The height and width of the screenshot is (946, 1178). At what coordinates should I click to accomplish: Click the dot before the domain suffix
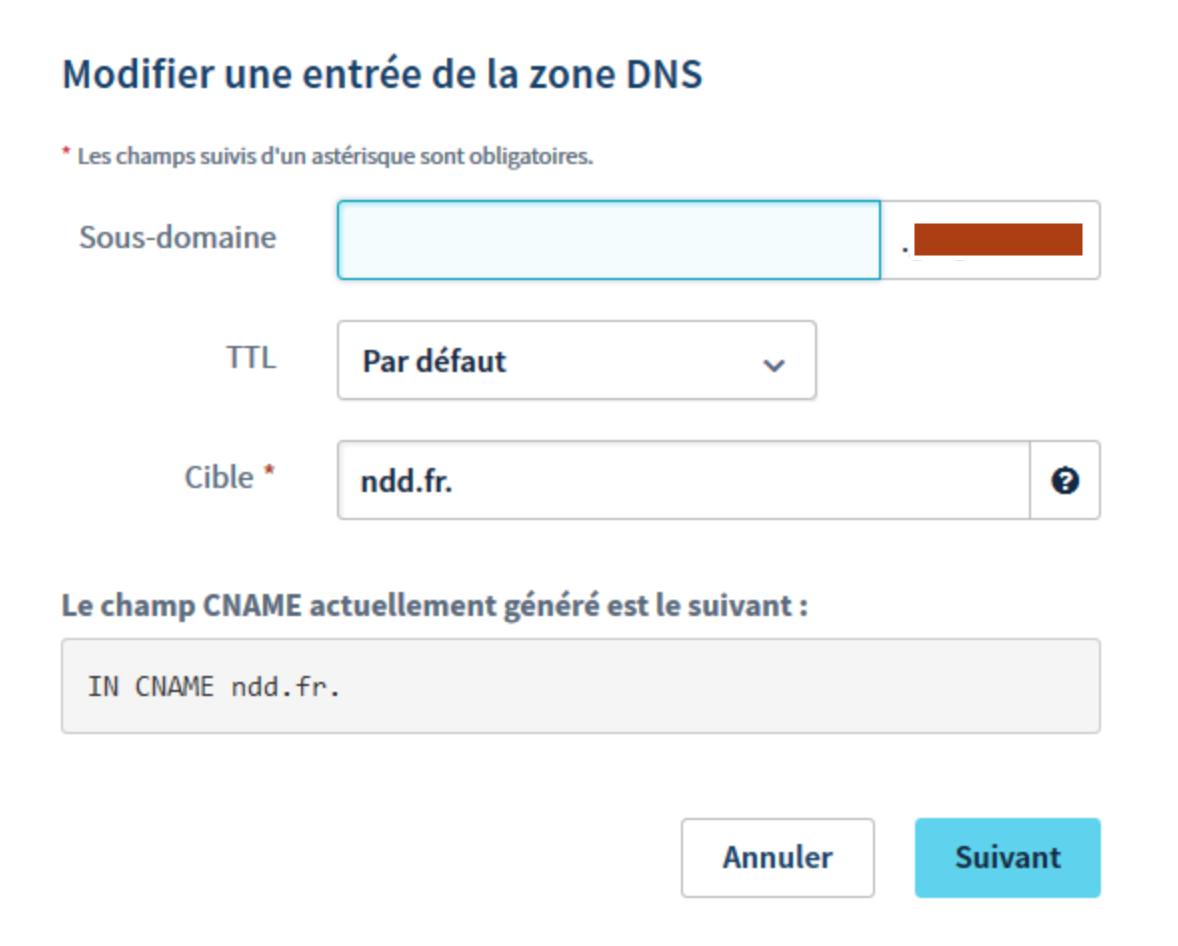[x=904, y=247]
